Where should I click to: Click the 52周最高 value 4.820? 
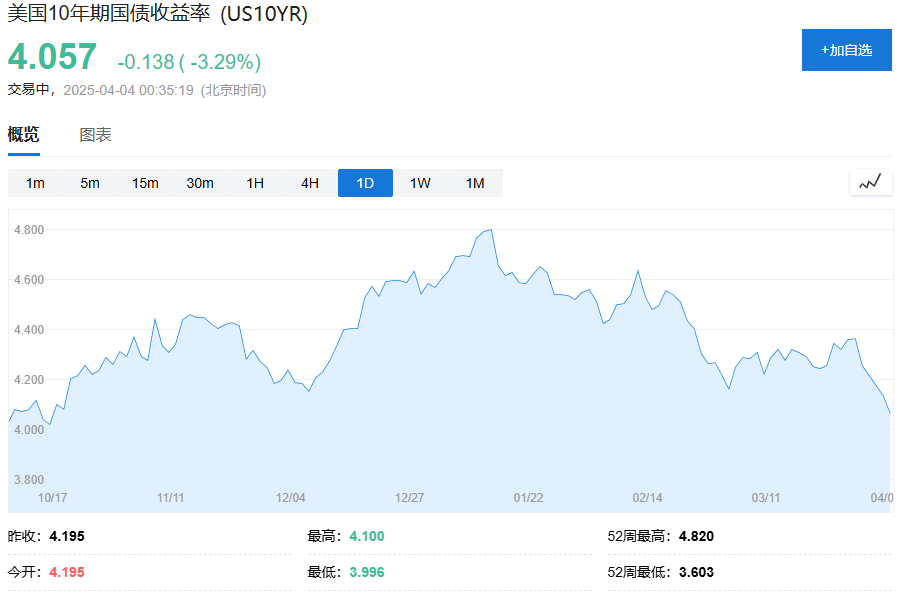[x=697, y=536]
